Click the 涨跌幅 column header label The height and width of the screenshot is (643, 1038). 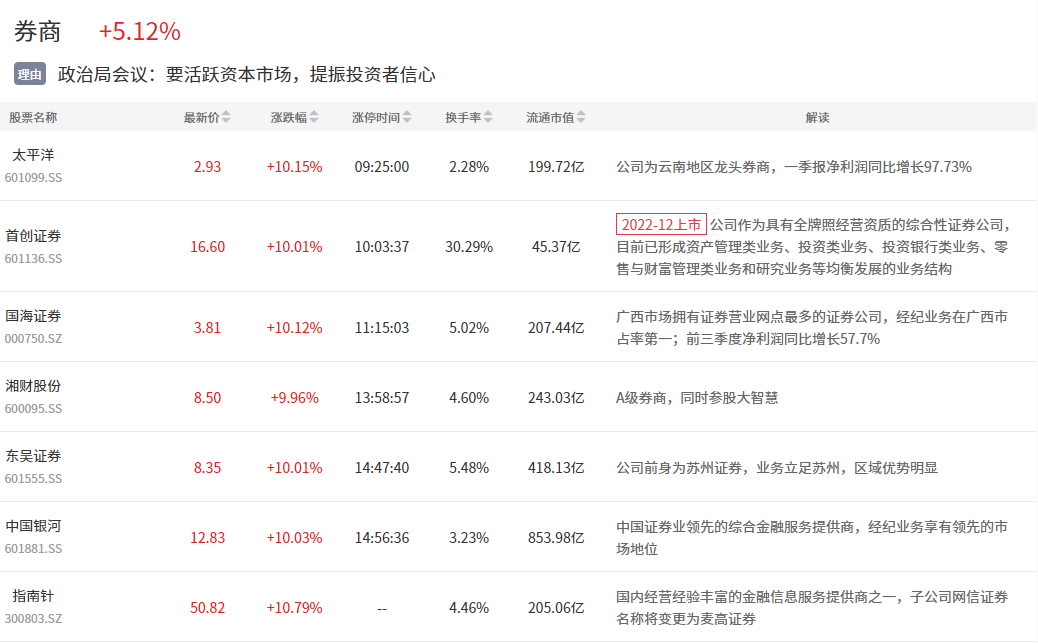pyautogui.click(x=289, y=118)
